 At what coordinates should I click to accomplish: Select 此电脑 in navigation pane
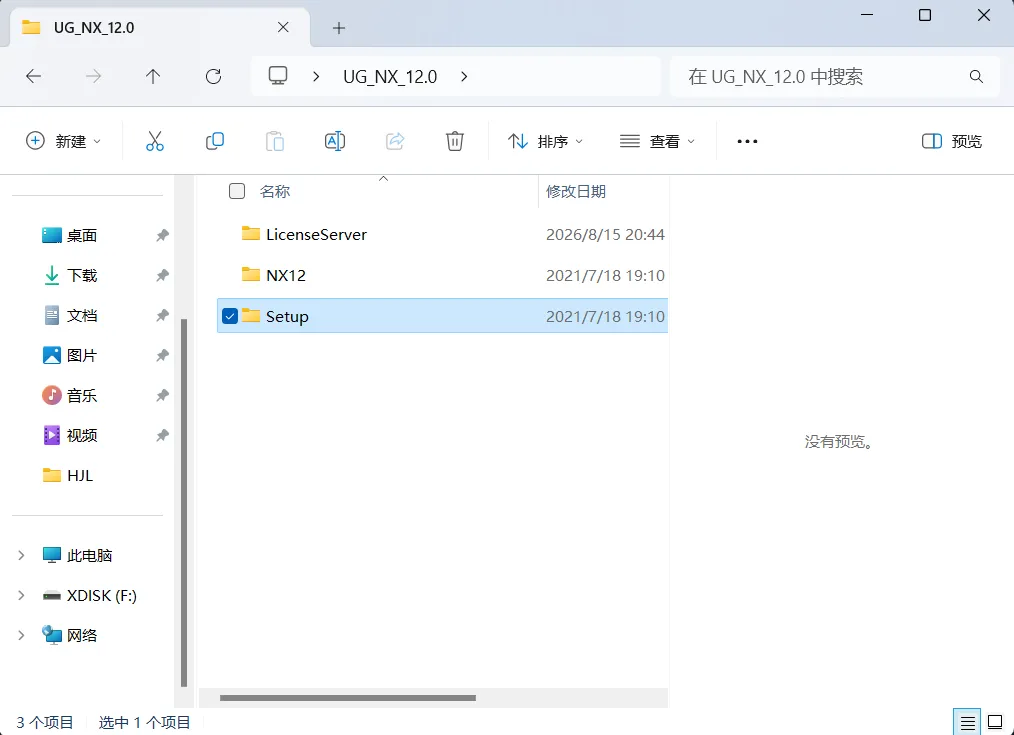click(x=89, y=555)
